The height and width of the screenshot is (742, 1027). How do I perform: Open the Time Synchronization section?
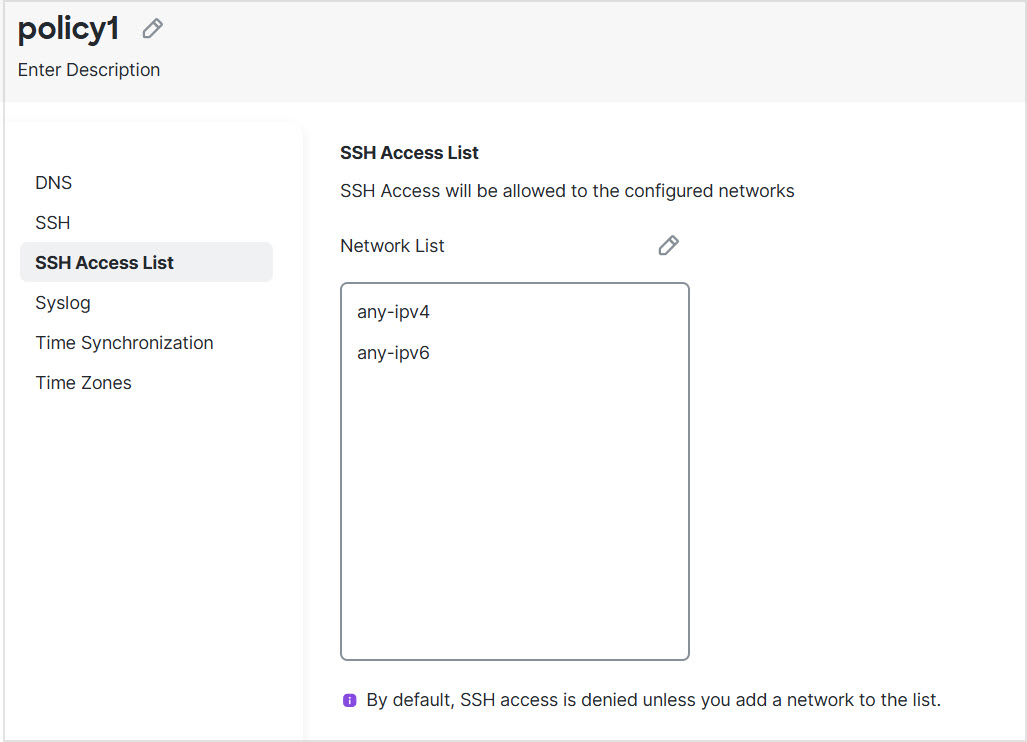(x=124, y=342)
